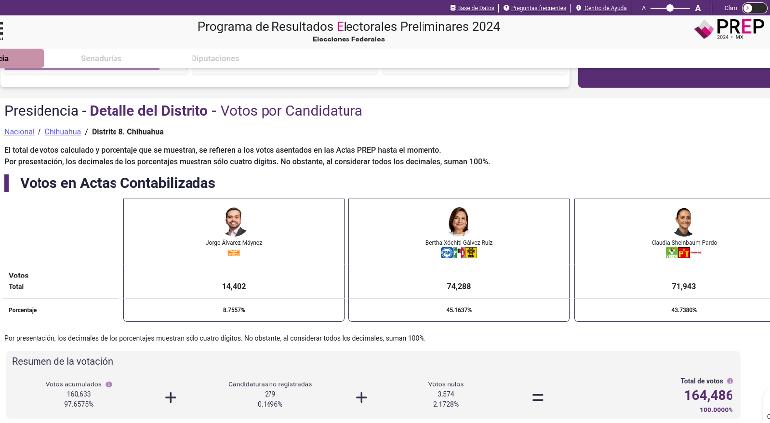
Task: Click info icon beside Votos acumulados
Action: coord(109,384)
